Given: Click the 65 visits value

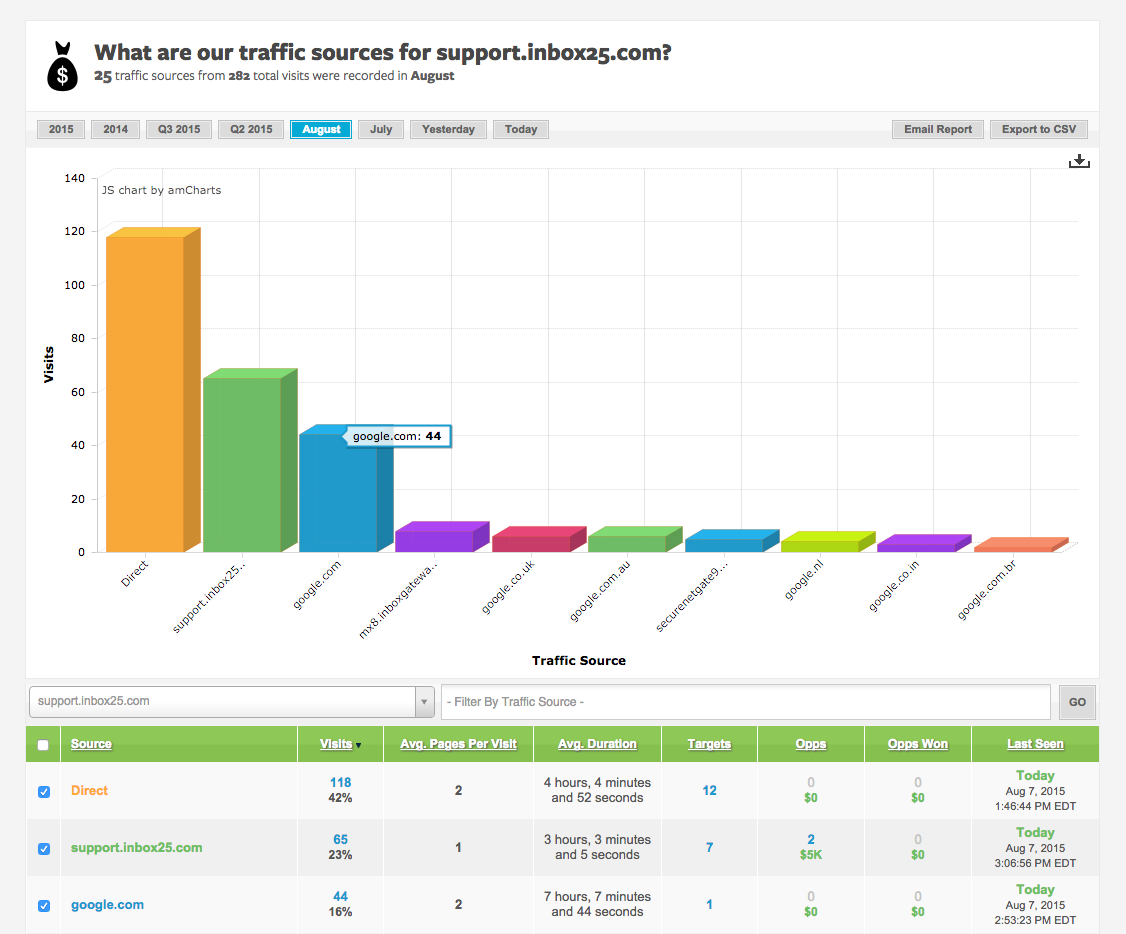Looking at the screenshot, I should (340, 839).
